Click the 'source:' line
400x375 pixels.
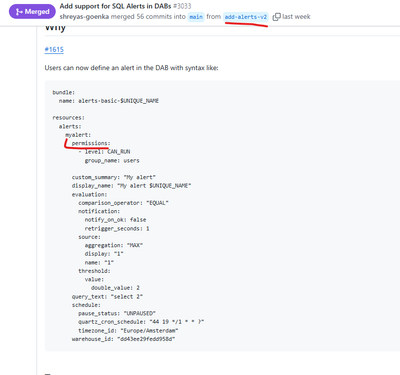click(x=89, y=237)
